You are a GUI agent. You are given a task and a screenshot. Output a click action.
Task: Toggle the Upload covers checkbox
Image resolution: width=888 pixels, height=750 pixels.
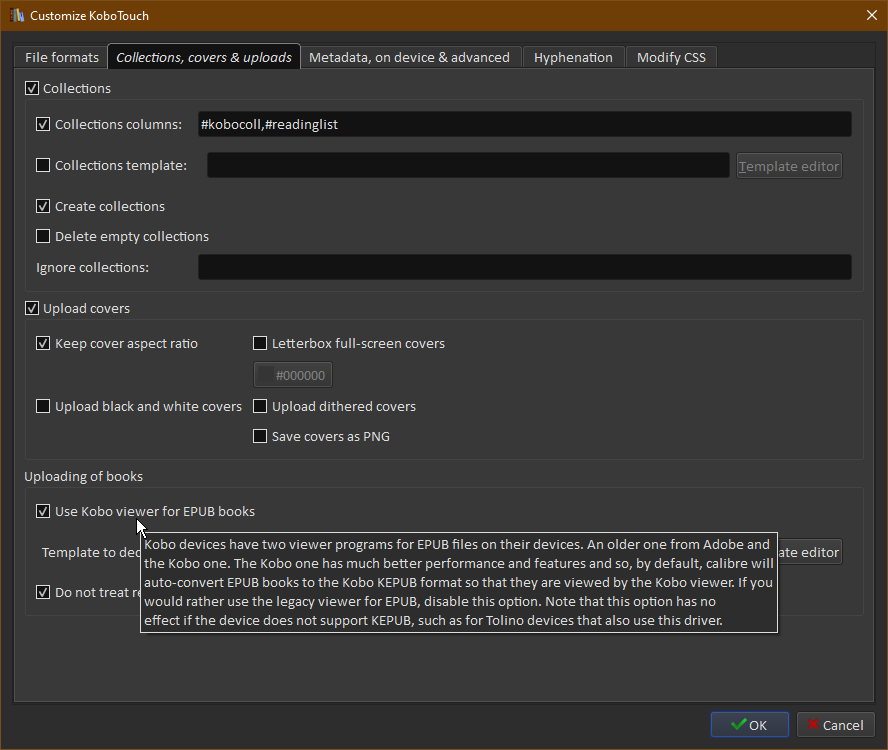click(32, 308)
